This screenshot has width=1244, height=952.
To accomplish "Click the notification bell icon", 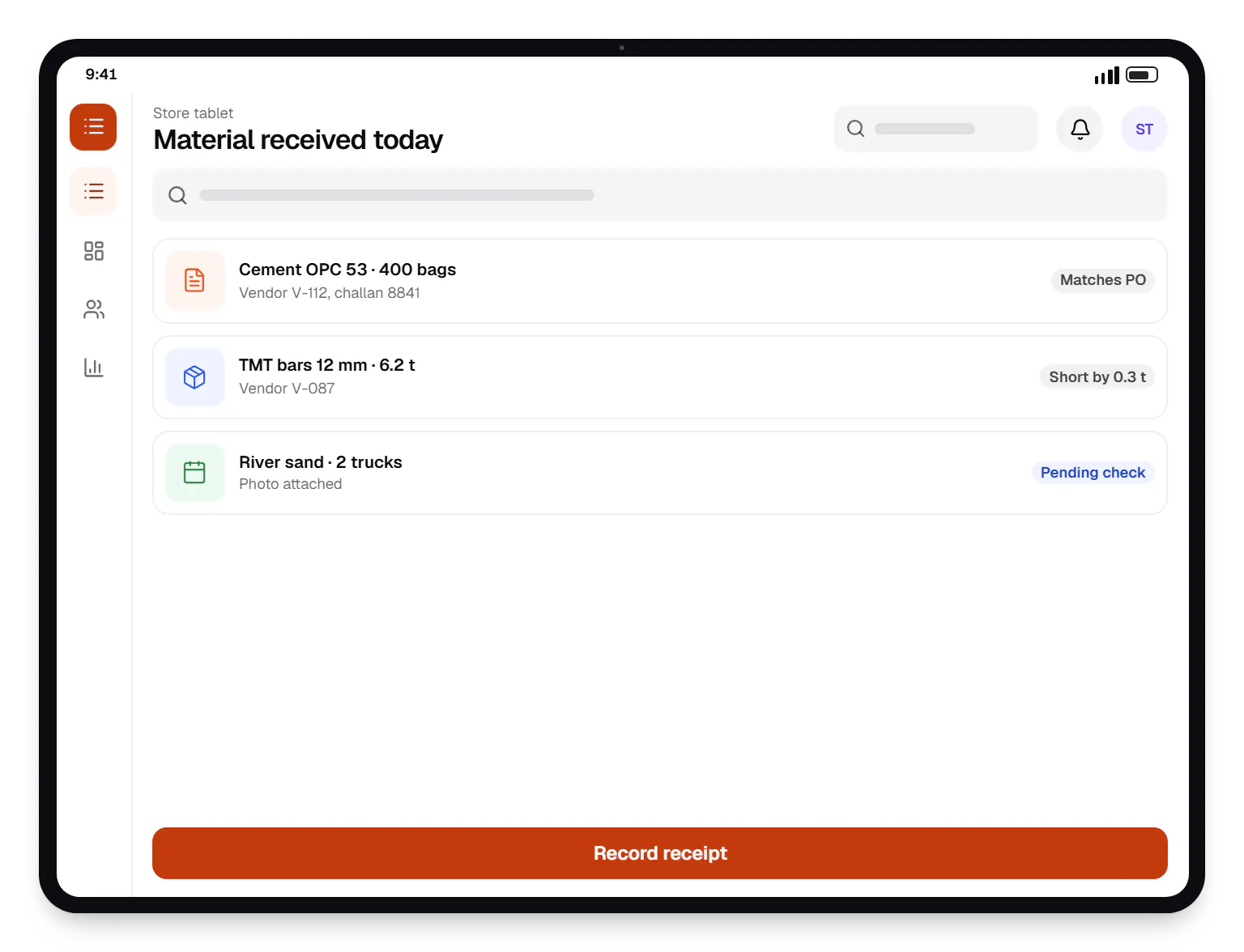I will [1080, 129].
